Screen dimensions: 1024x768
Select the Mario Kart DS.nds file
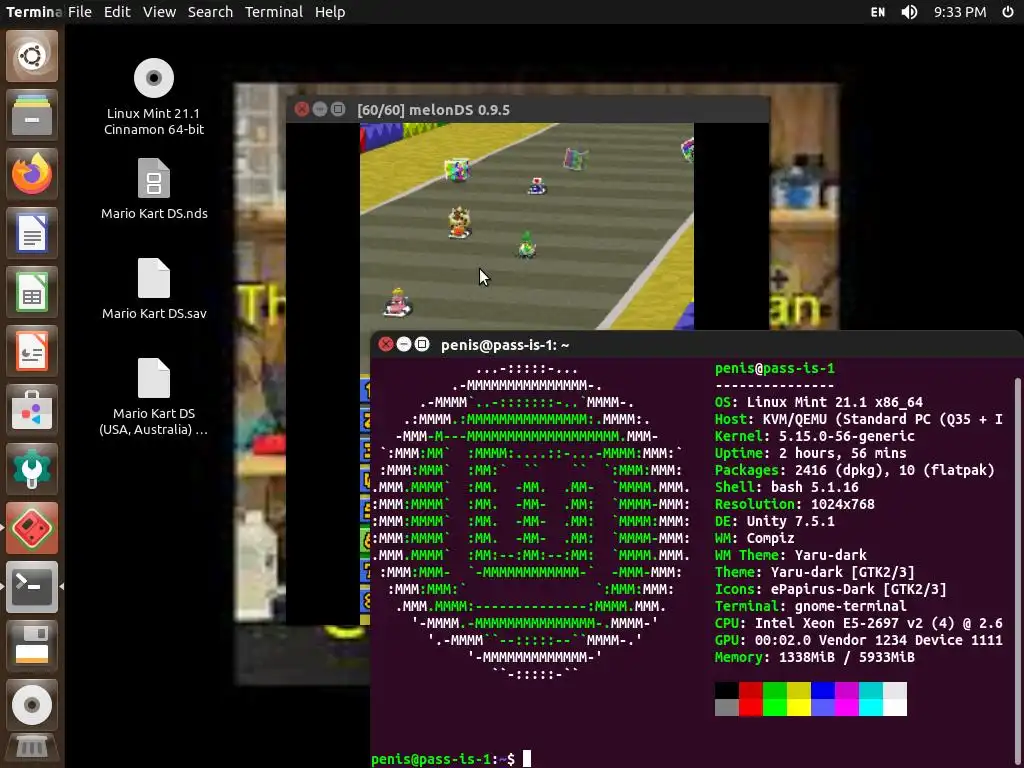click(154, 189)
